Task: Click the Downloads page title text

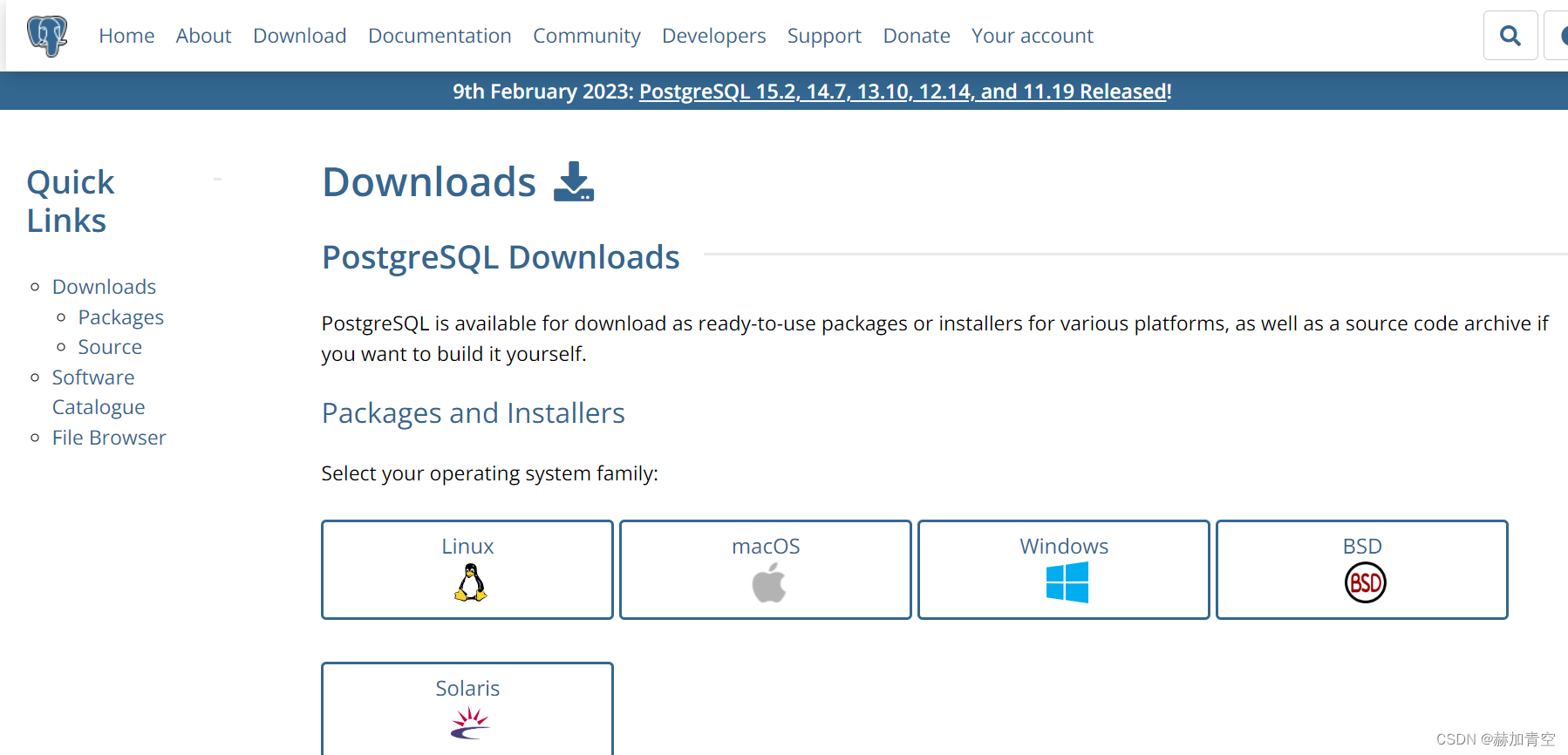Action: coord(429,182)
